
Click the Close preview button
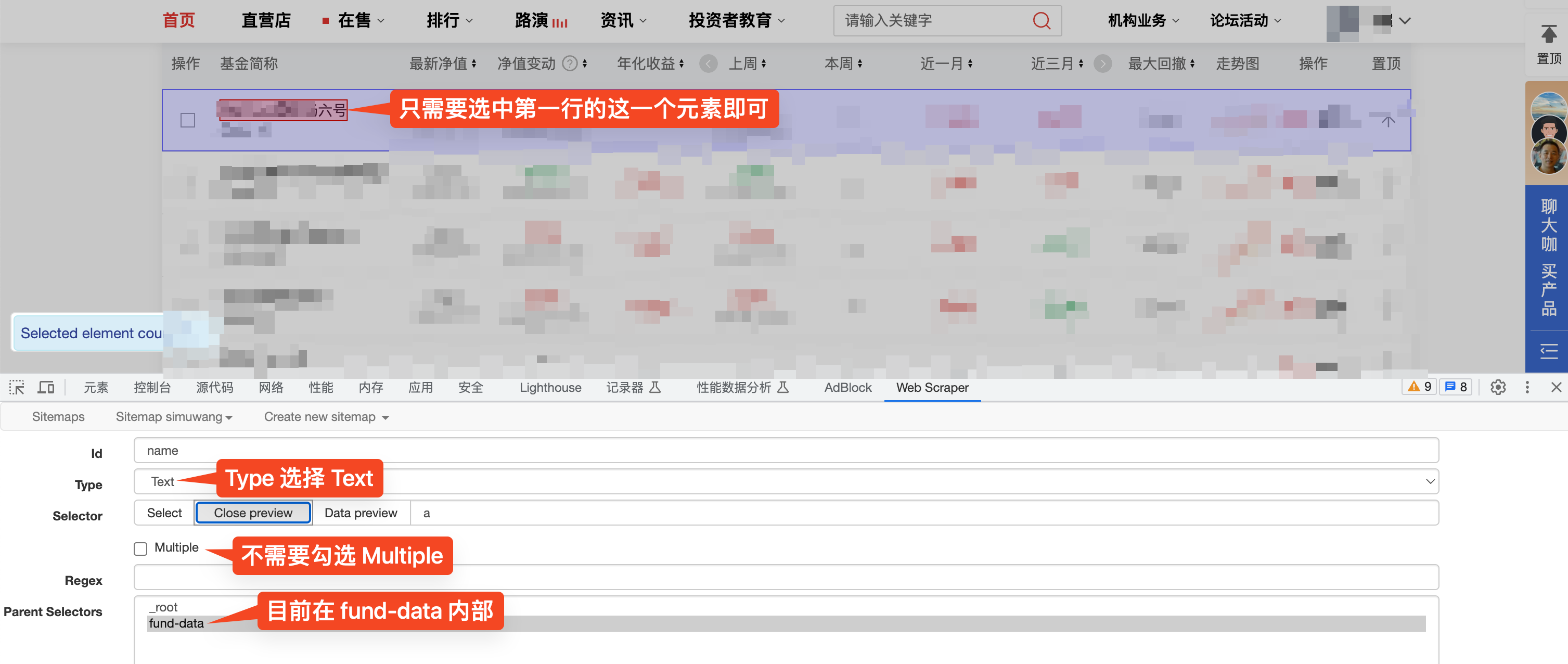point(253,513)
